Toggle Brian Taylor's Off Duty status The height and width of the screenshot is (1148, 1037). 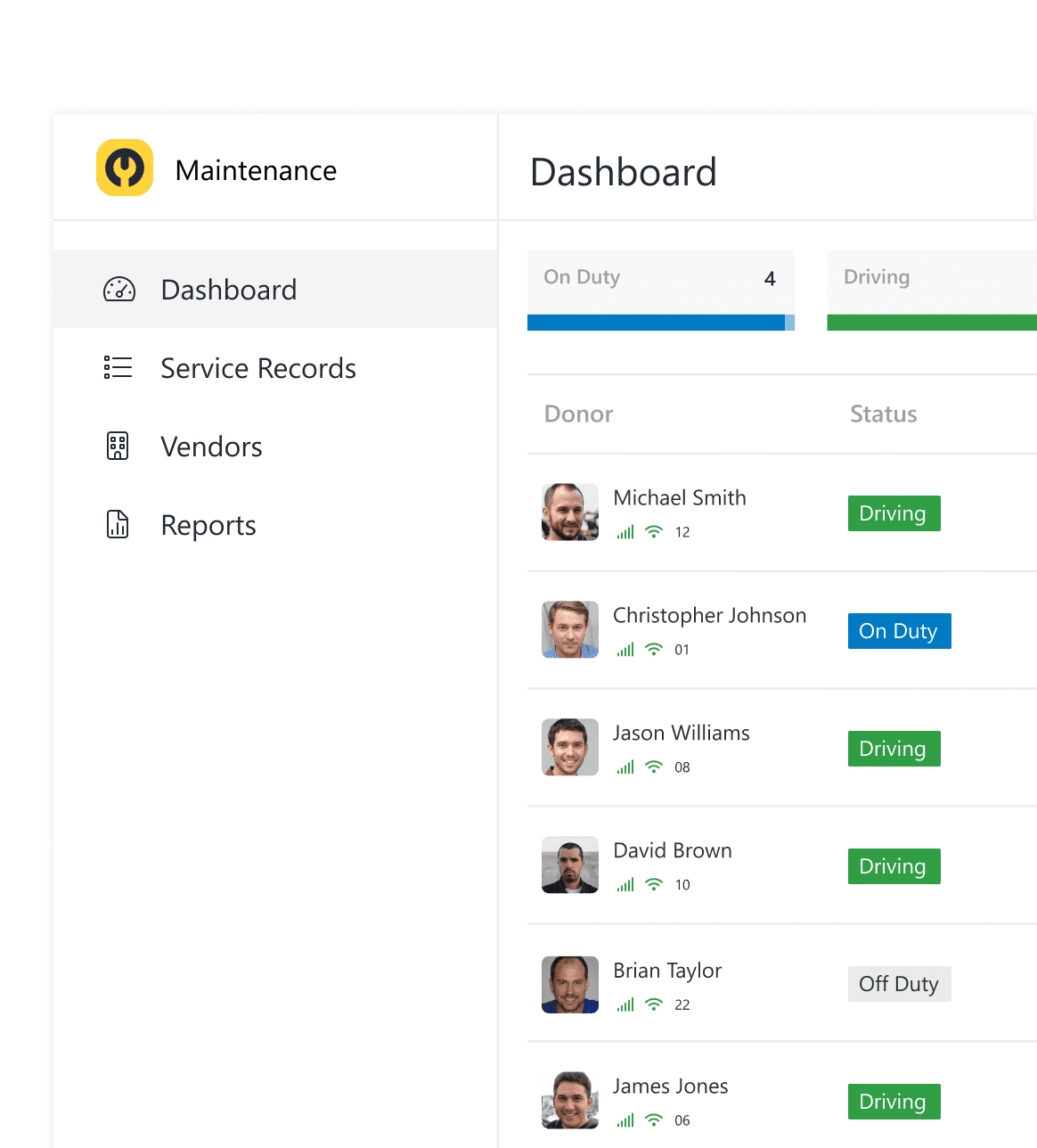(899, 983)
